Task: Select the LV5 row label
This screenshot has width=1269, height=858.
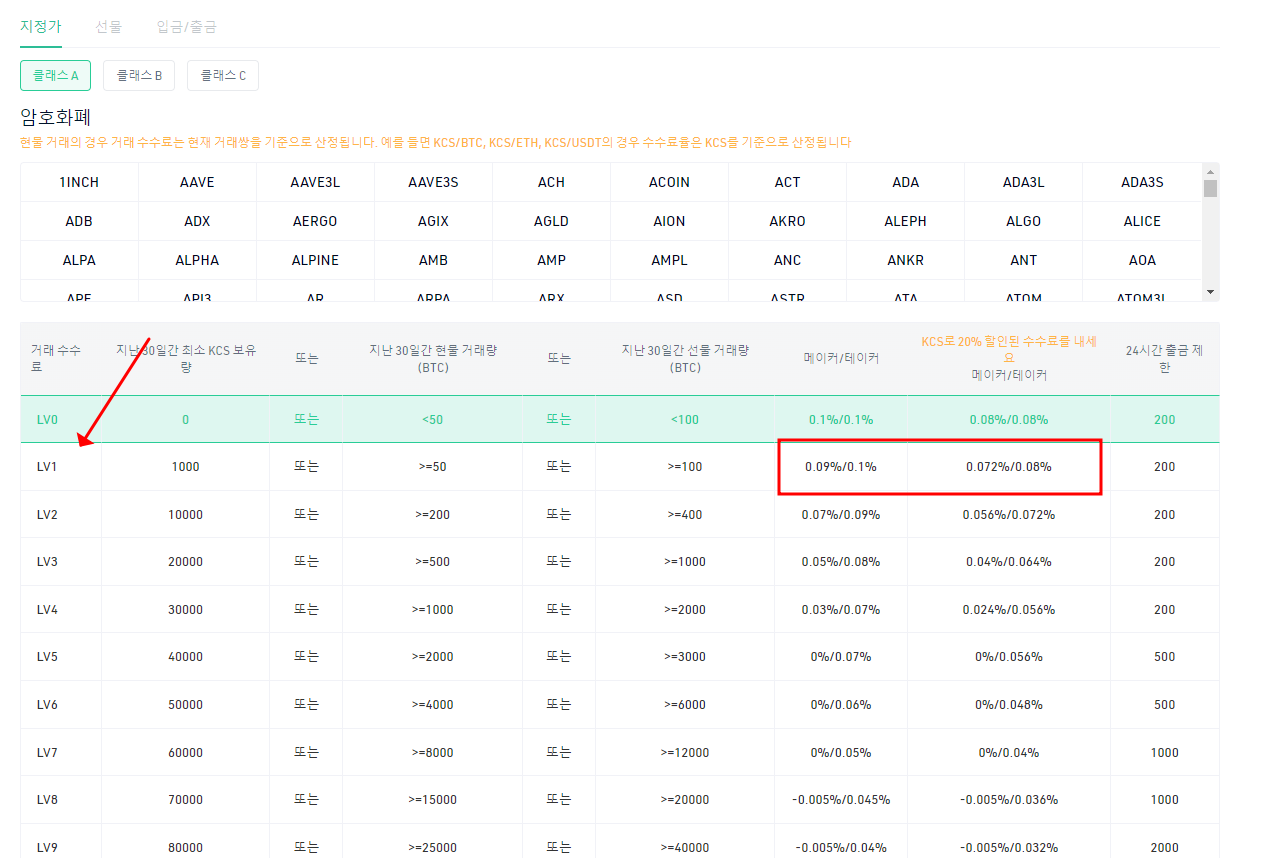Action: coord(47,657)
